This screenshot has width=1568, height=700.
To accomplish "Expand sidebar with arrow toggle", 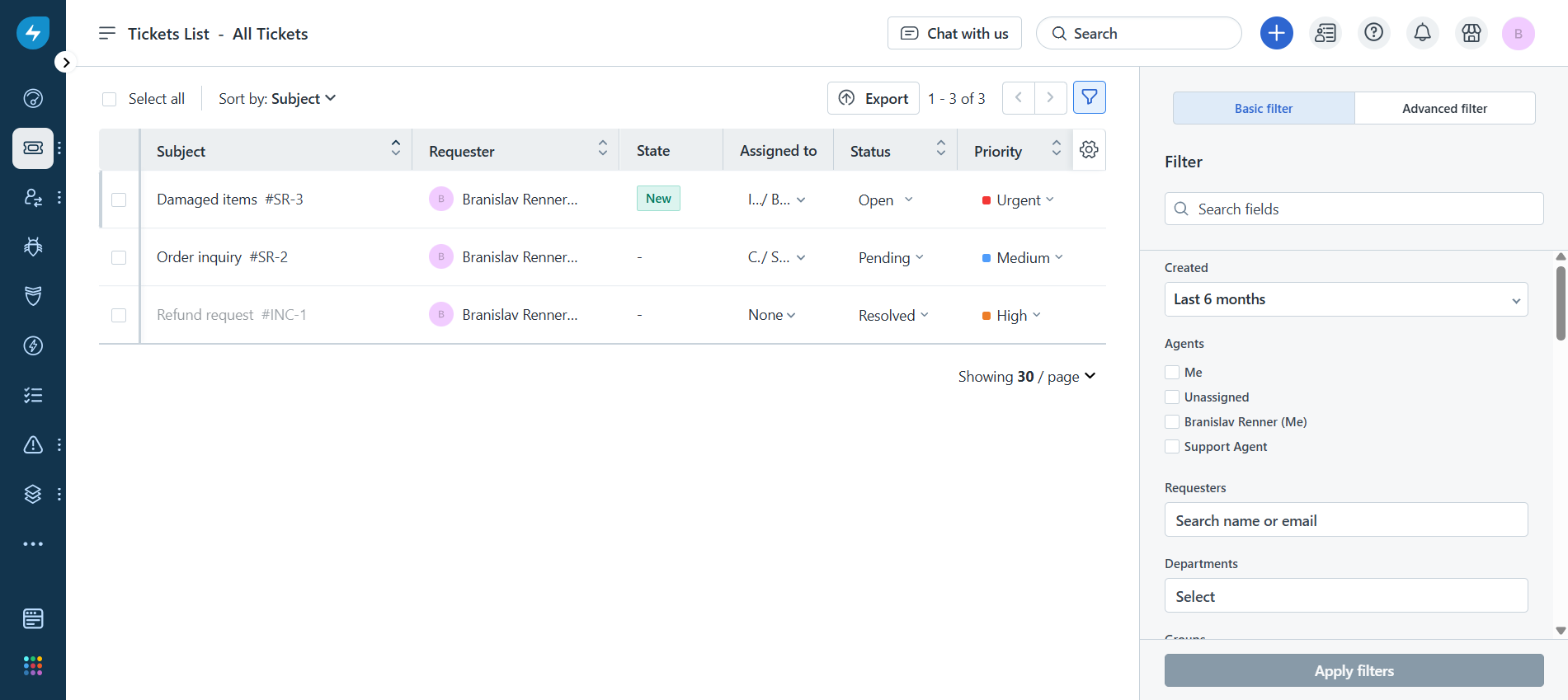I will point(65,63).
